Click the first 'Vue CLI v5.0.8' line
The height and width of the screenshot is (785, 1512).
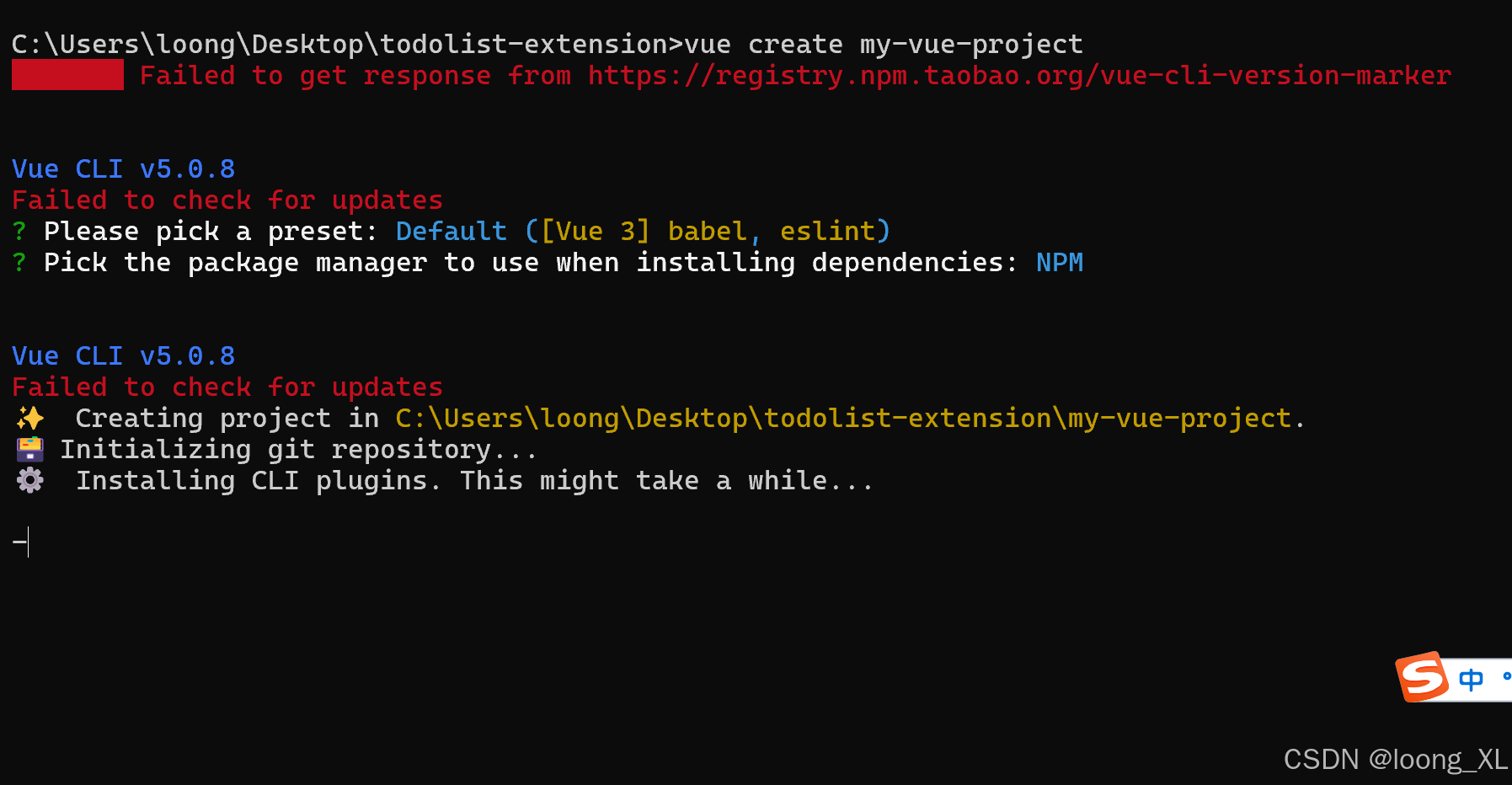(x=124, y=168)
